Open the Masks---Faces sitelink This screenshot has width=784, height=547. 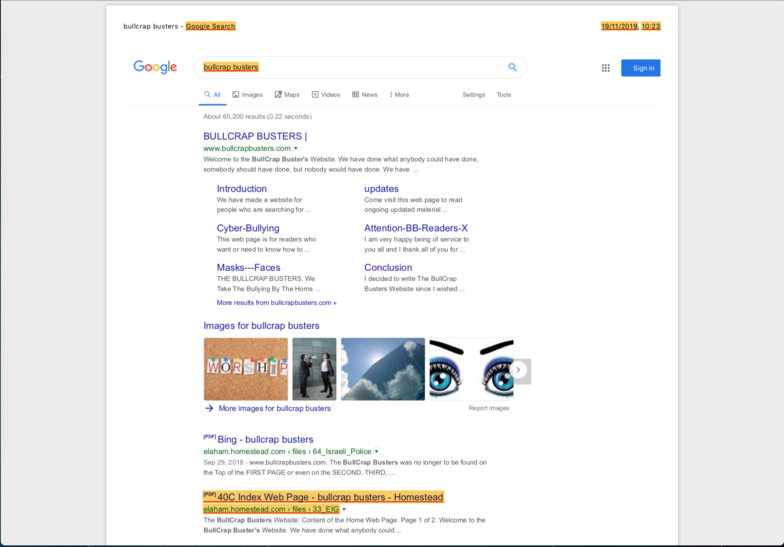point(248,268)
